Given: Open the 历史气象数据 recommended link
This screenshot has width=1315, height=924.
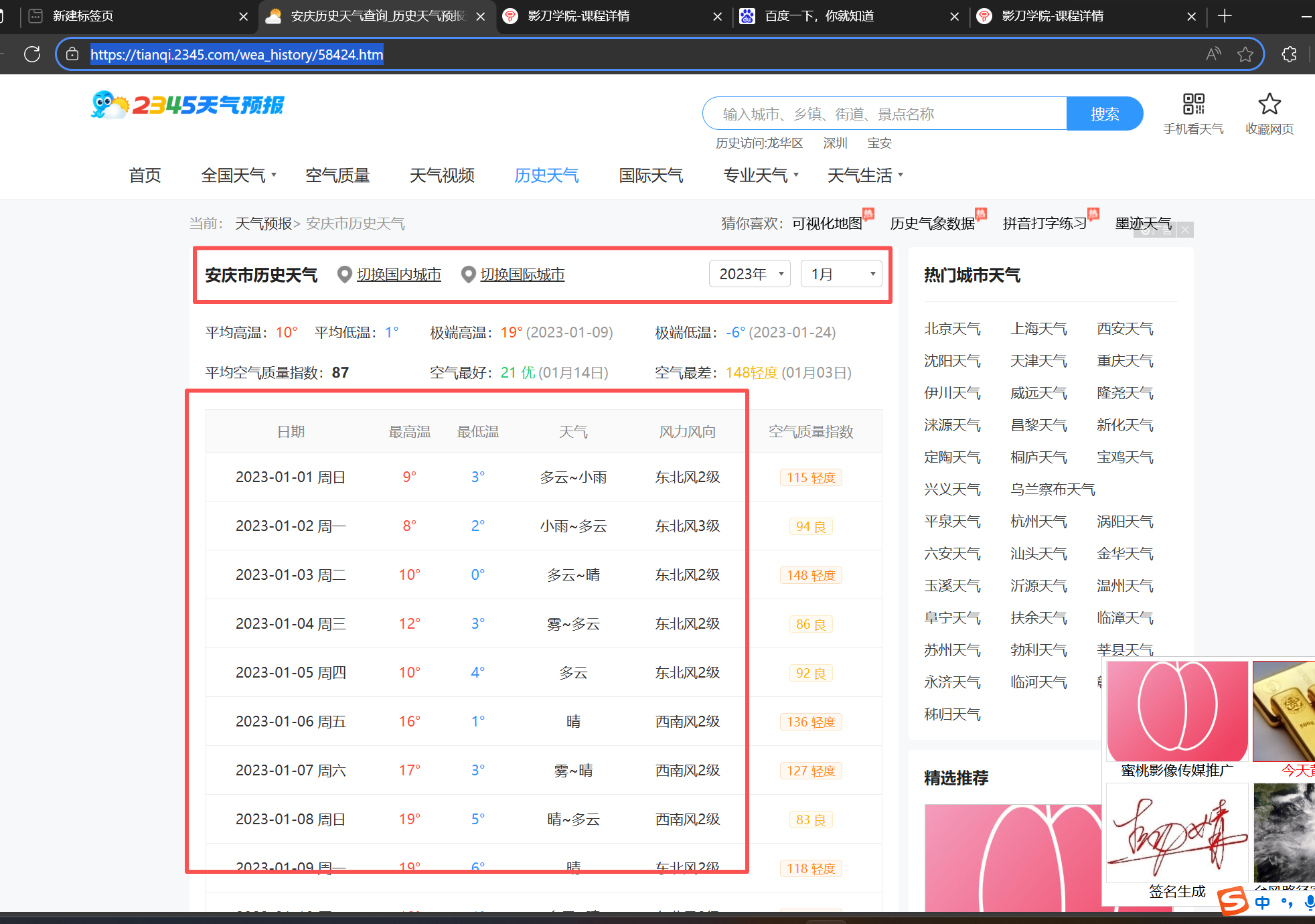Looking at the screenshot, I should (932, 223).
